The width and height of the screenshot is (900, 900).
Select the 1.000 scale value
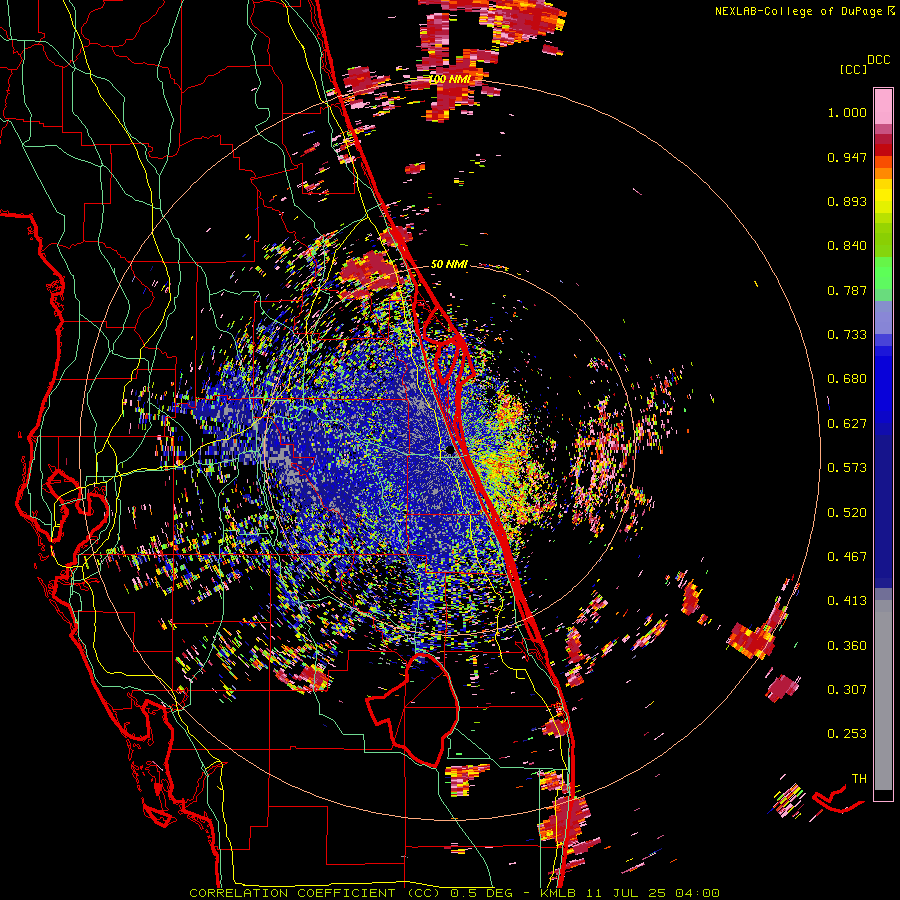tap(847, 112)
